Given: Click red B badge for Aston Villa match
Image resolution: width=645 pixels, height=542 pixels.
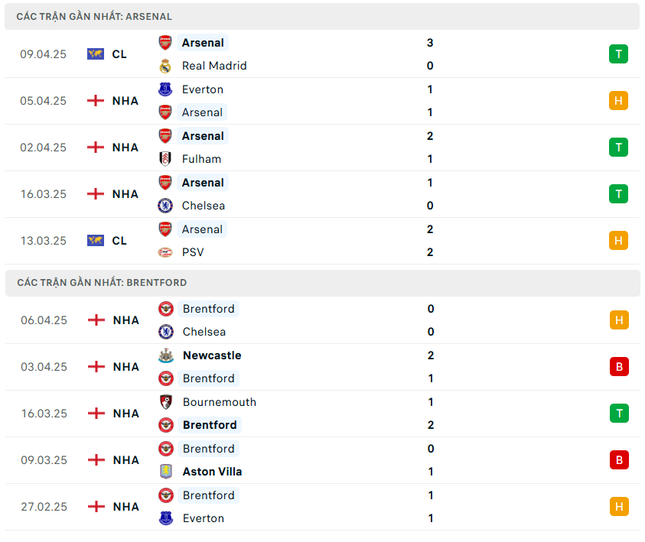Looking at the screenshot, I should tap(619, 460).
